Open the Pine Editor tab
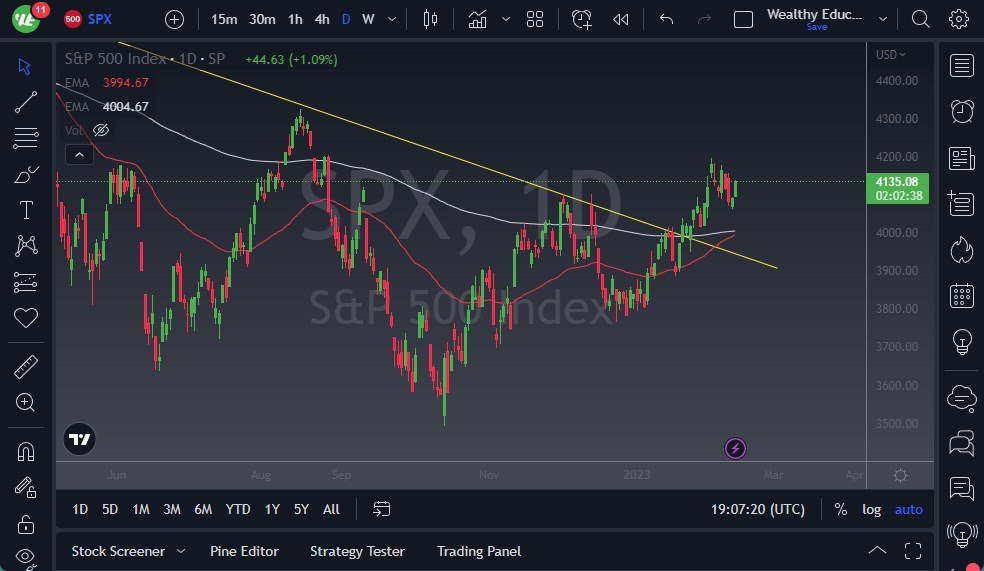The height and width of the screenshot is (571, 984). pyautogui.click(x=244, y=551)
